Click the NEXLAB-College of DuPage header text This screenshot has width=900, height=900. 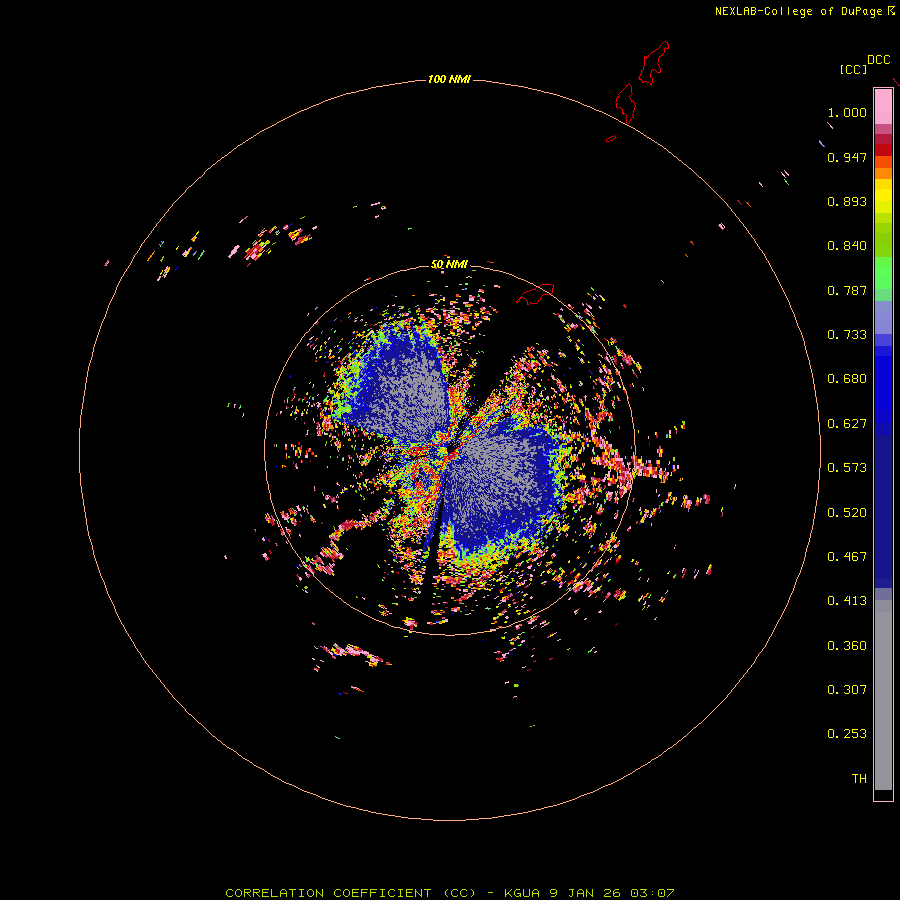point(804,11)
